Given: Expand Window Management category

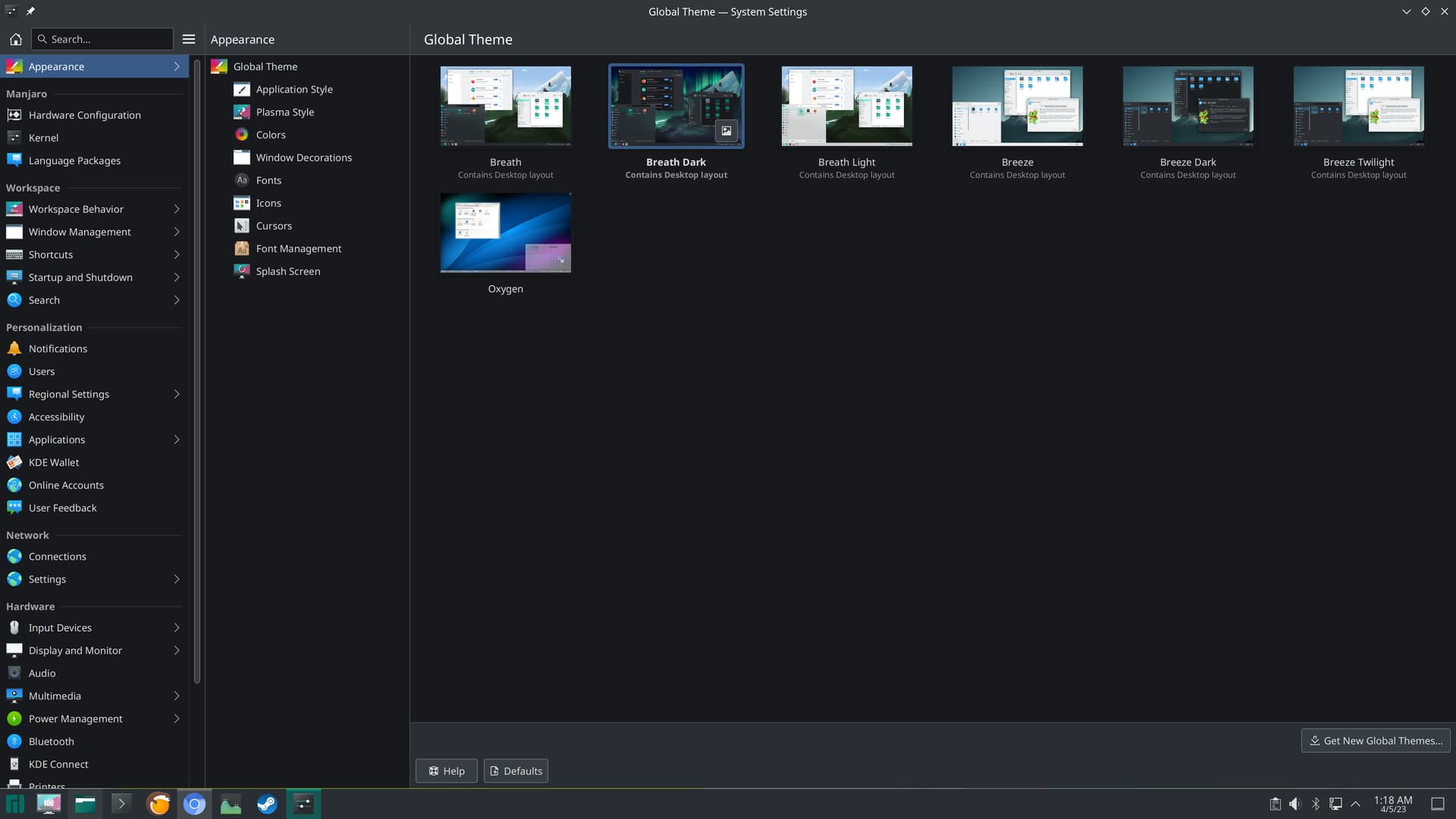Looking at the screenshot, I should [x=94, y=232].
